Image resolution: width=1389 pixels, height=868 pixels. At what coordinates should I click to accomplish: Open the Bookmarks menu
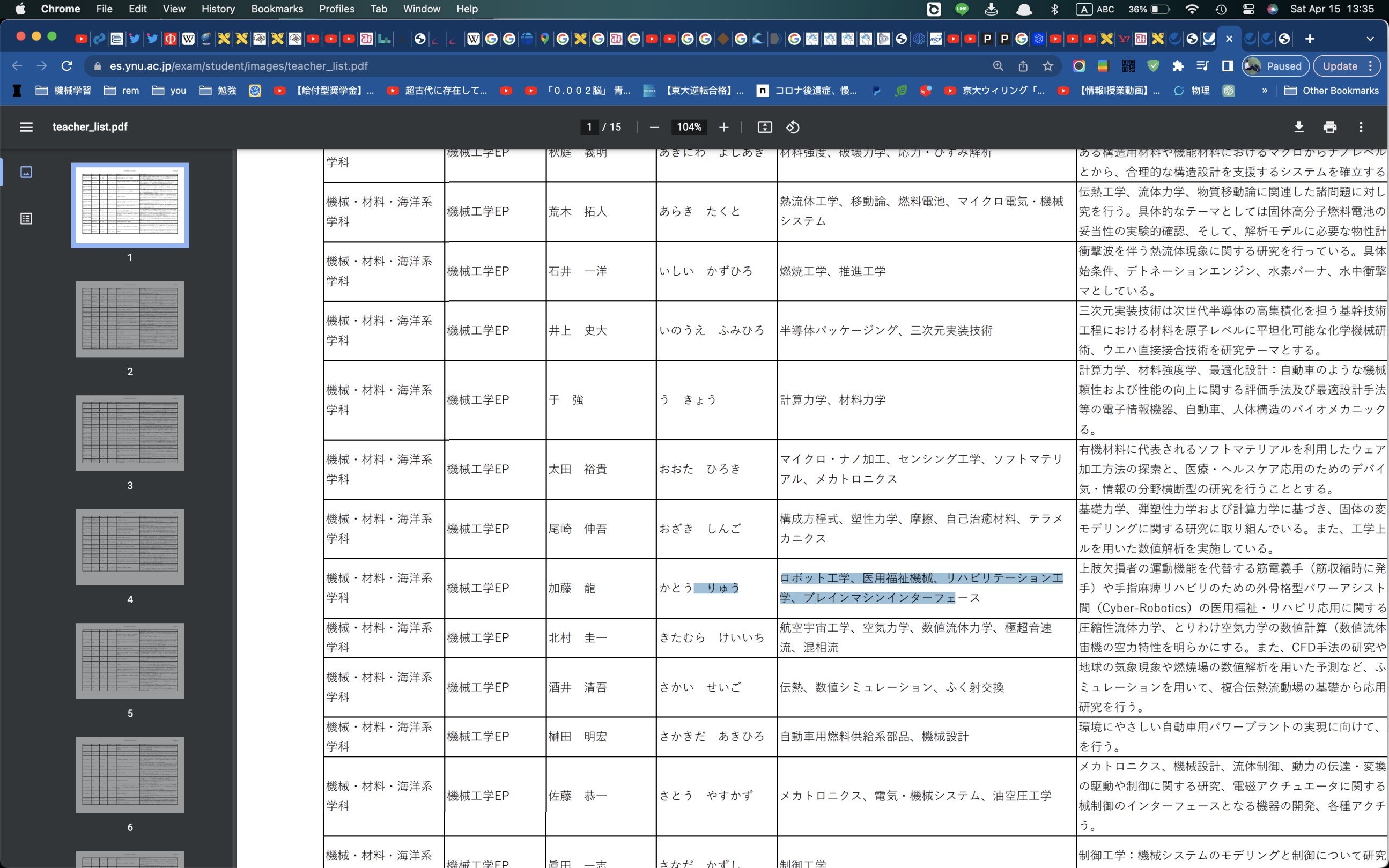click(x=277, y=9)
